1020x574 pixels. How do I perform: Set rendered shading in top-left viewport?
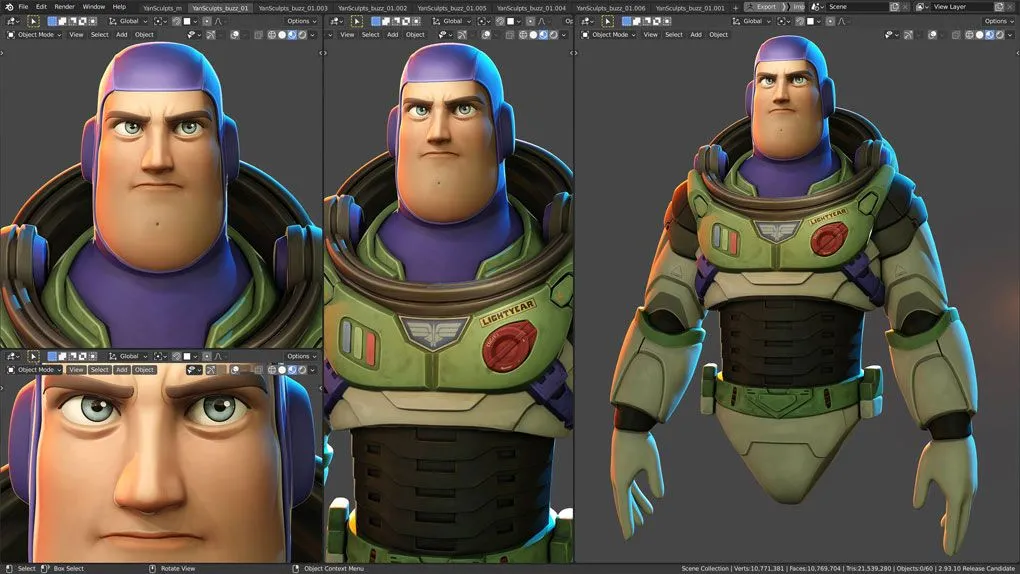(302, 34)
